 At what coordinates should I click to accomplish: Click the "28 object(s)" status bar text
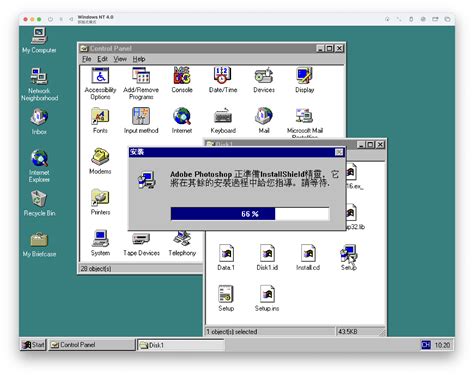pyautogui.click(x=96, y=268)
